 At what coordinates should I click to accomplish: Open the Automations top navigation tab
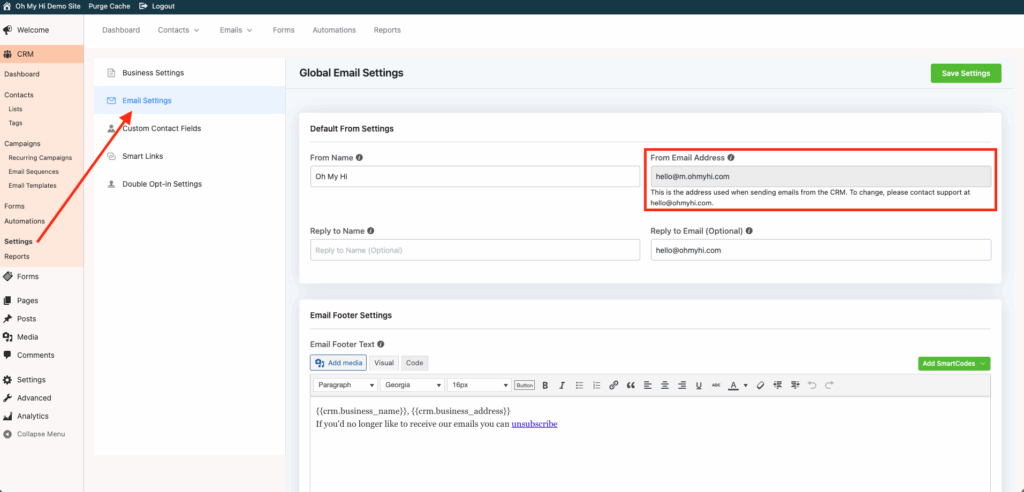pyautogui.click(x=334, y=30)
